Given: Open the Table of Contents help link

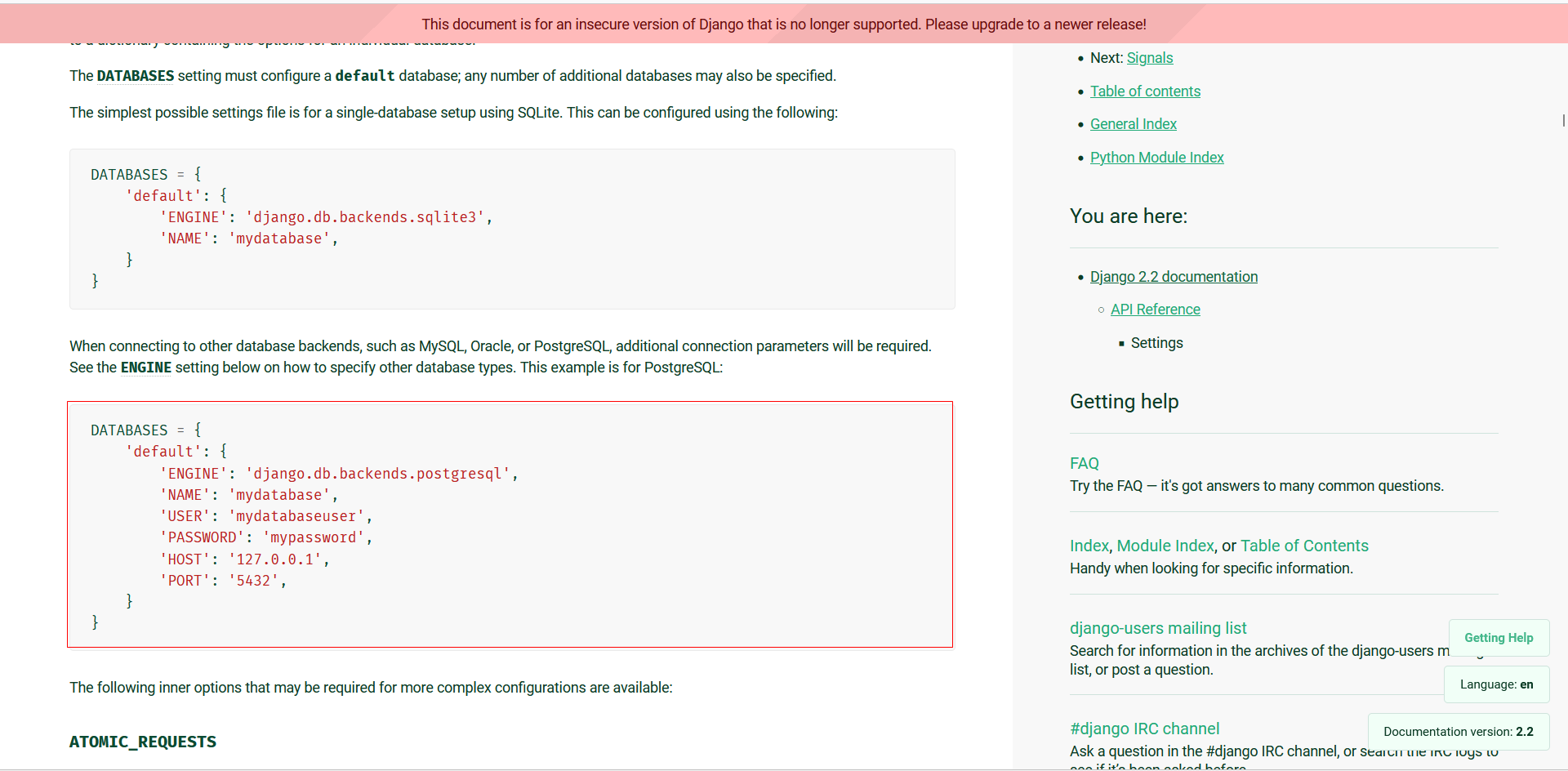Looking at the screenshot, I should 1304,546.
